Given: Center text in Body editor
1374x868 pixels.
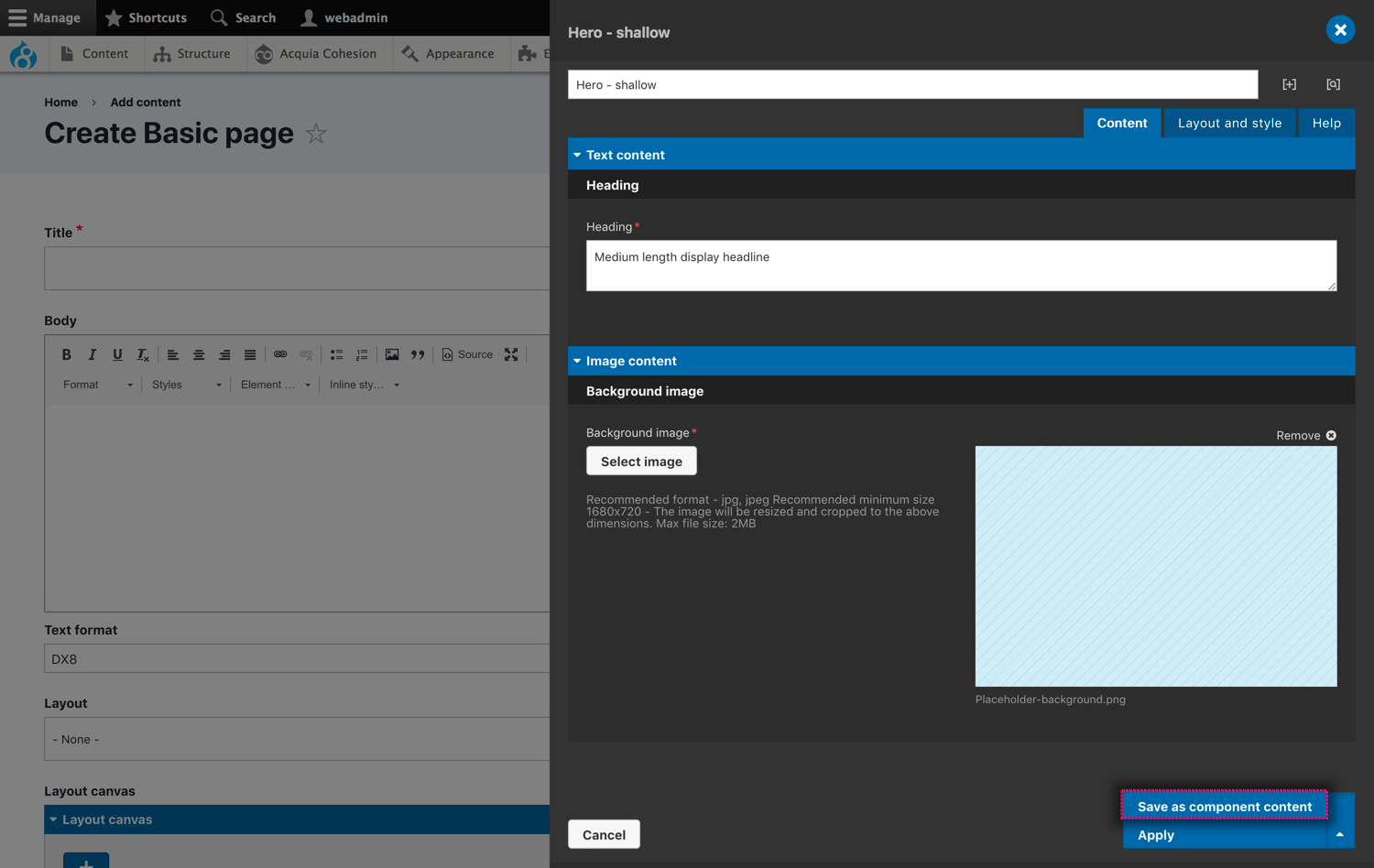Looking at the screenshot, I should click(x=199, y=354).
